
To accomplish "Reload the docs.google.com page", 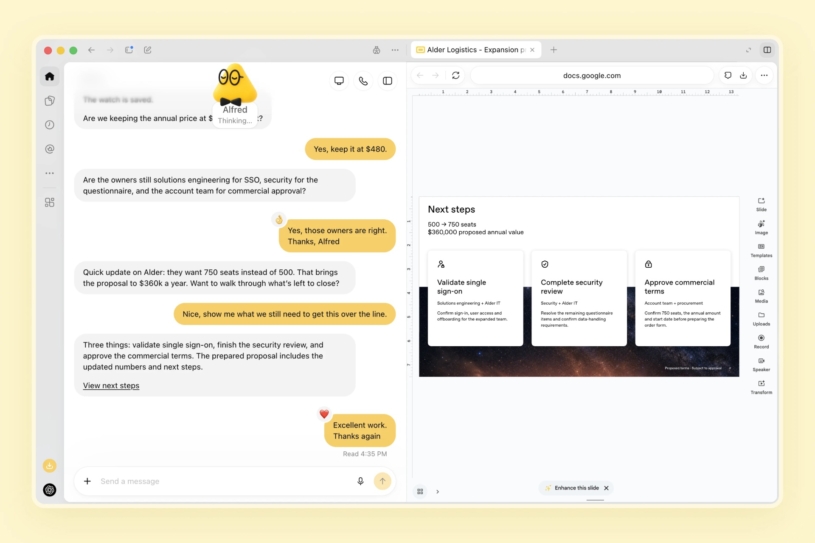I will (x=456, y=75).
